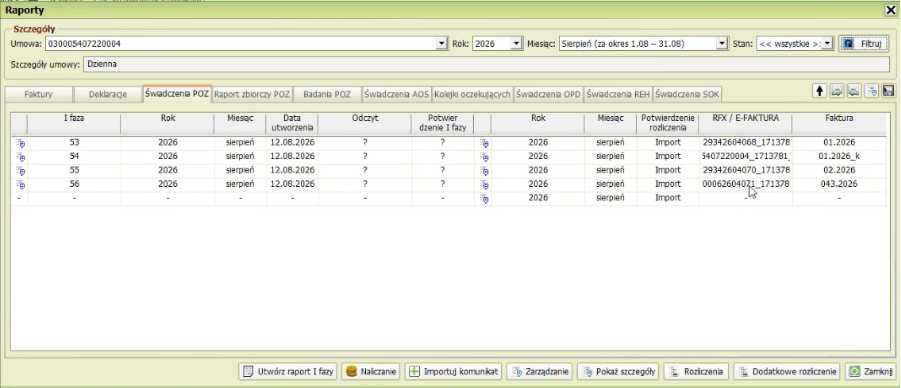Click the Faktura cell 043.2026

click(839, 185)
